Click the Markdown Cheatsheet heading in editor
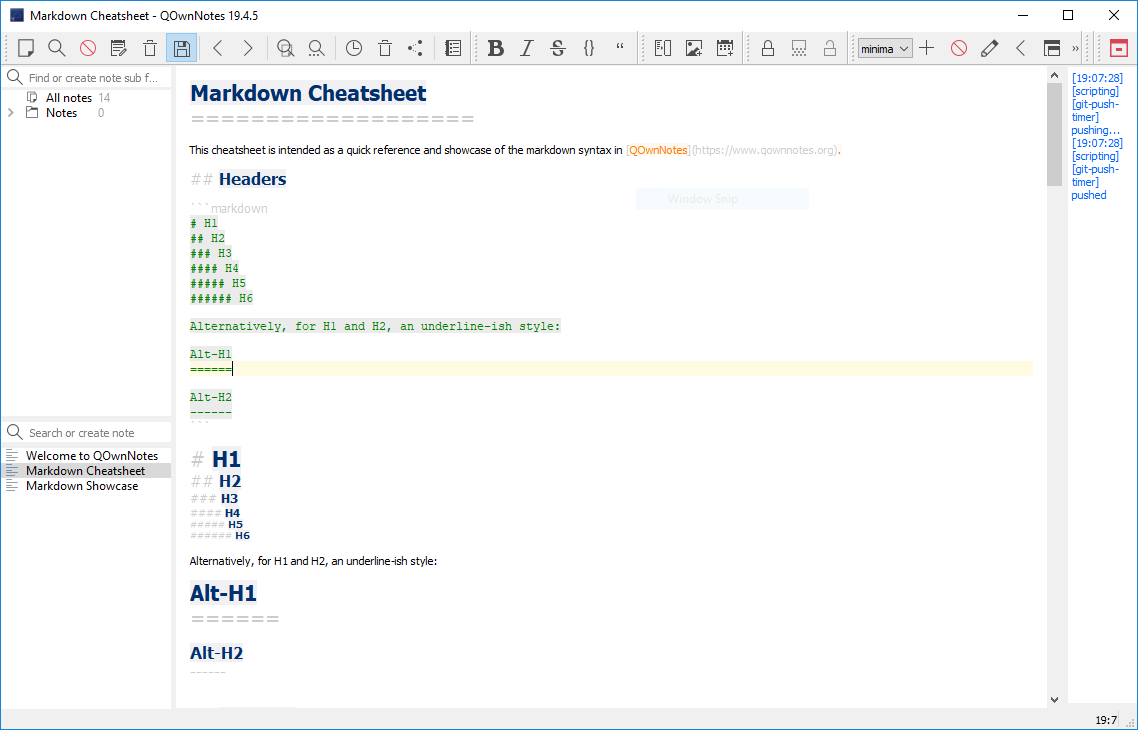The width and height of the screenshot is (1138, 730). [308, 93]
